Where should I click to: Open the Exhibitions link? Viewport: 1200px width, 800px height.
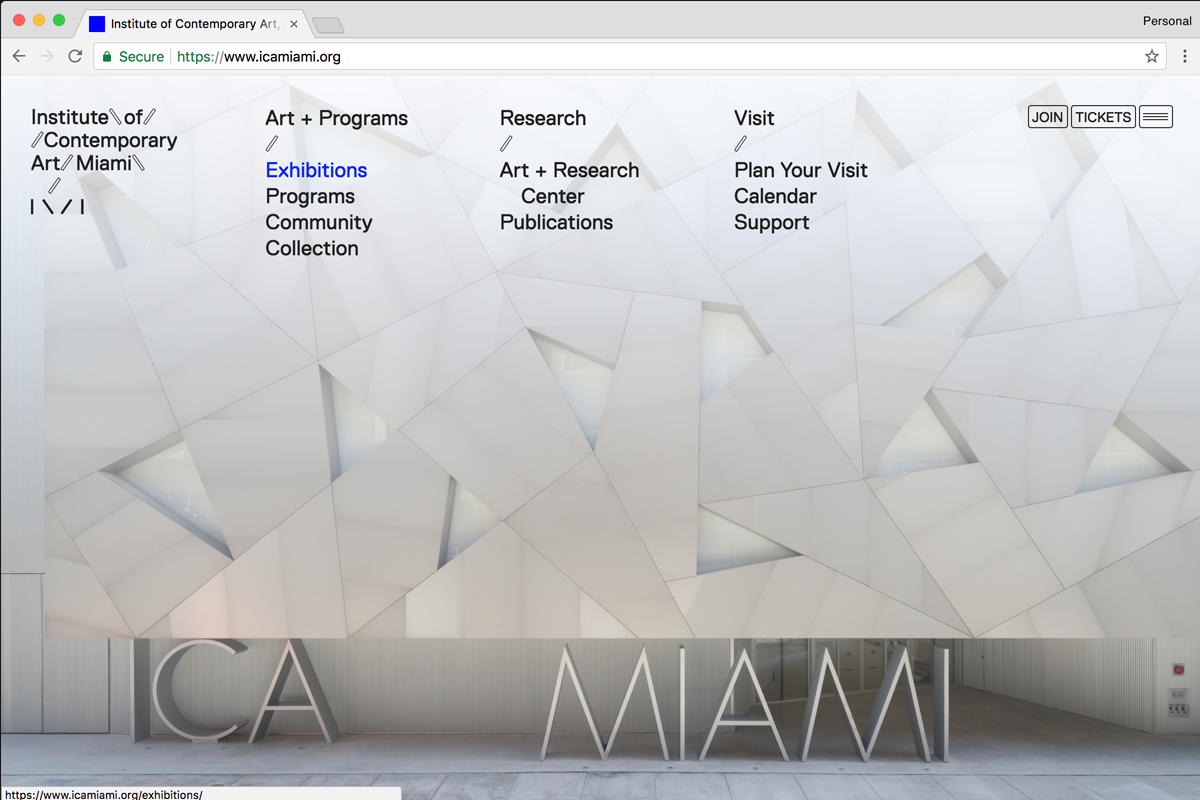(x=316, y=170)
